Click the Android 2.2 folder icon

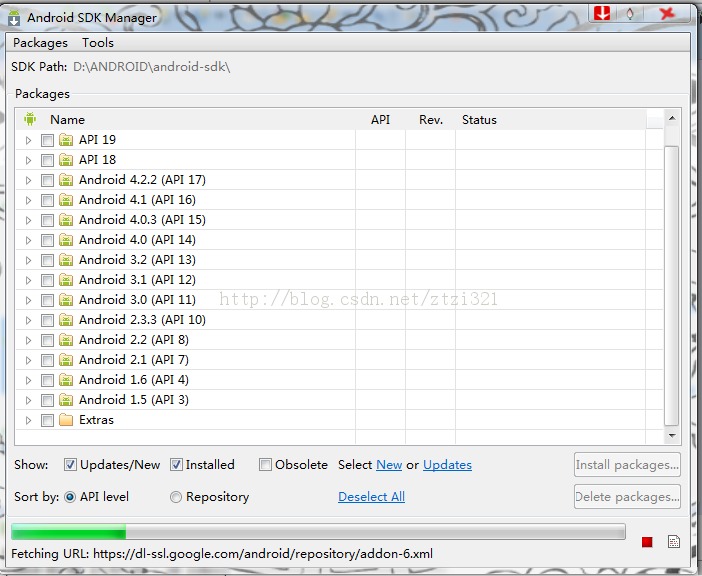pos(66,340)
